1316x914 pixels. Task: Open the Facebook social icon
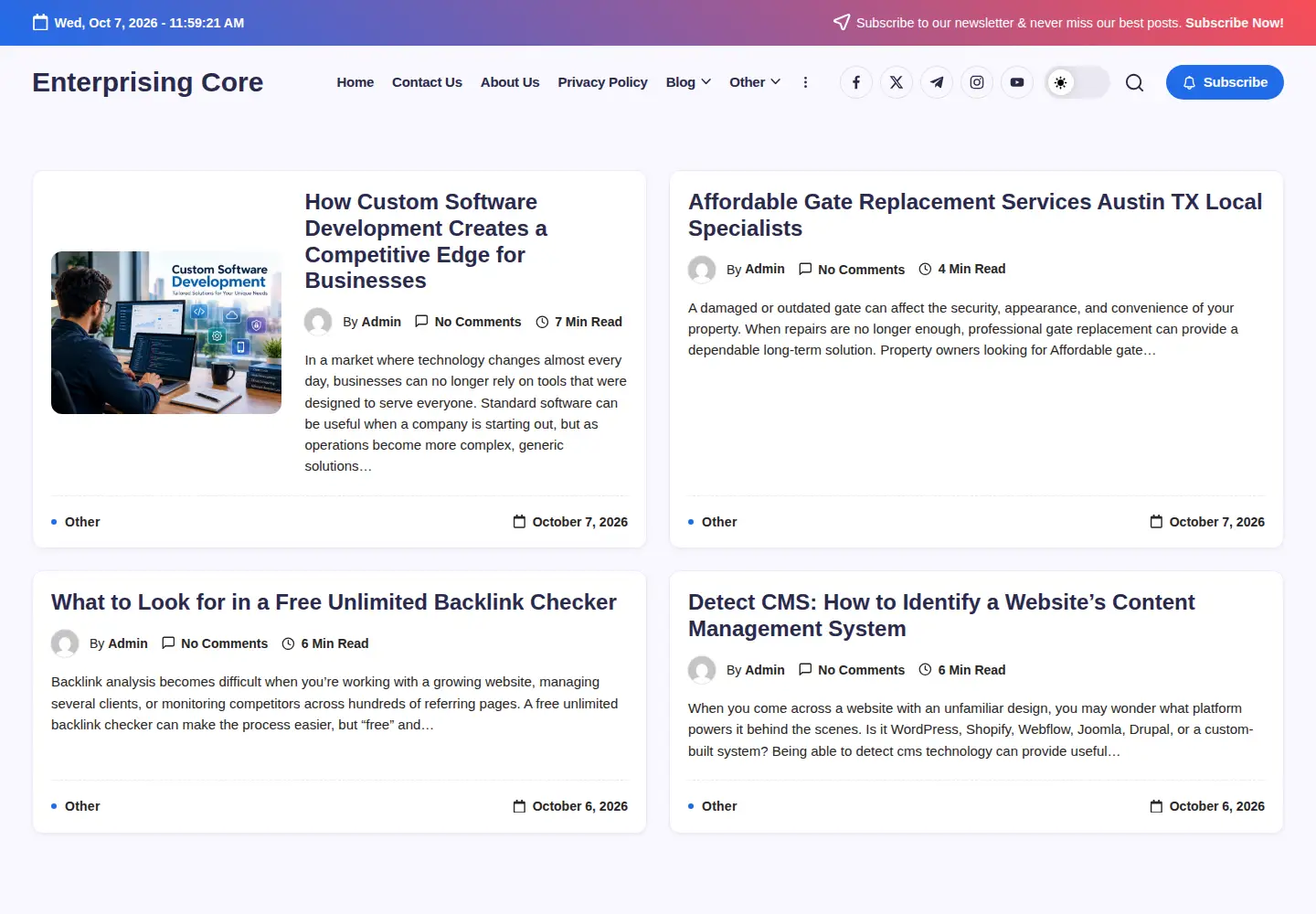tap(856, 82)
